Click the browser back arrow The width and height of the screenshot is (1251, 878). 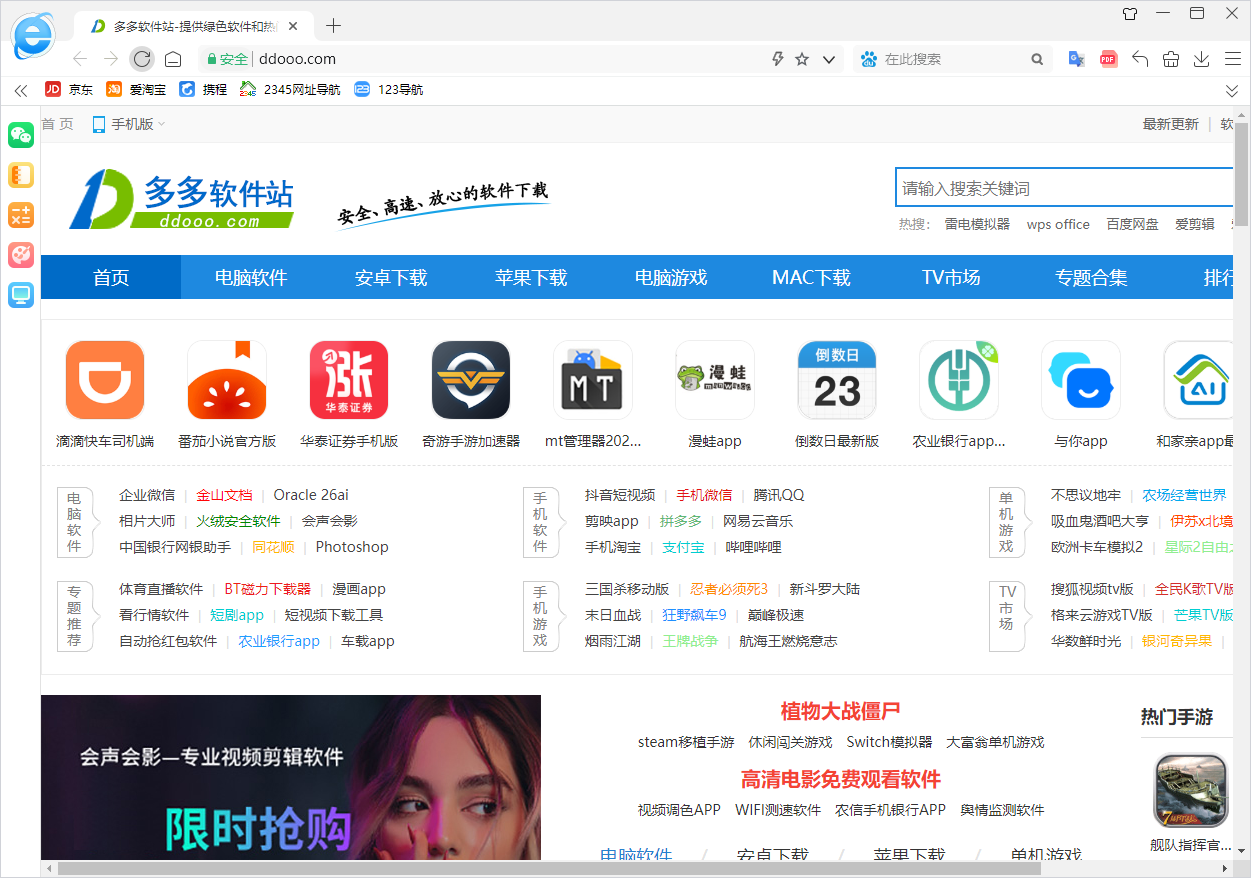click(x=80, y=59)
